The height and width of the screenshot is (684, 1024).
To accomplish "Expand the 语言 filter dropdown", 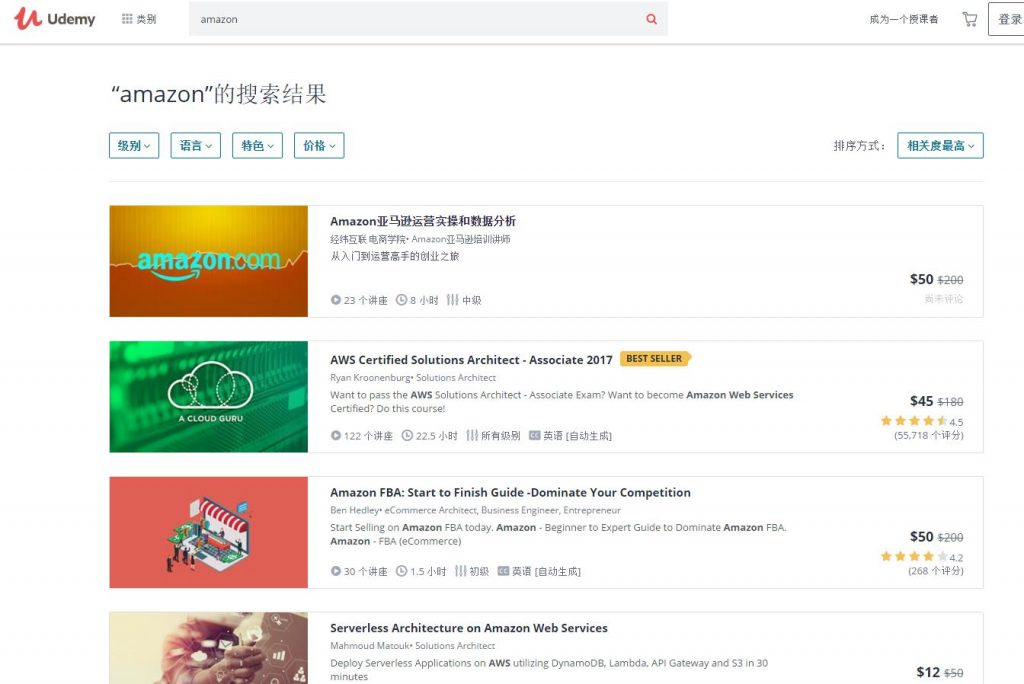I will 195,146.
